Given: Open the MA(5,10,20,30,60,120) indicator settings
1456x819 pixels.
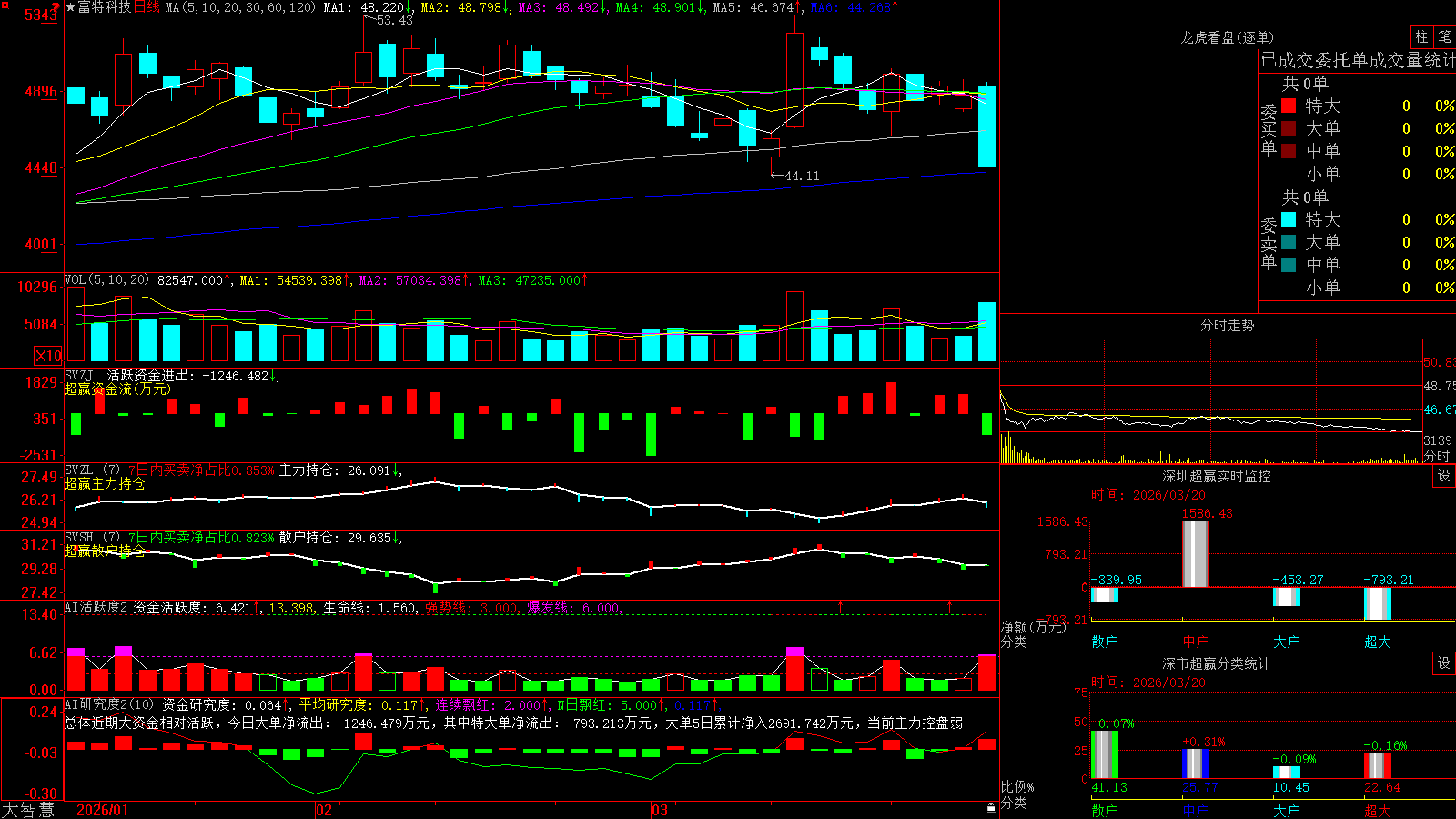Looking at the screenshot, I should (x=240, y=7).
